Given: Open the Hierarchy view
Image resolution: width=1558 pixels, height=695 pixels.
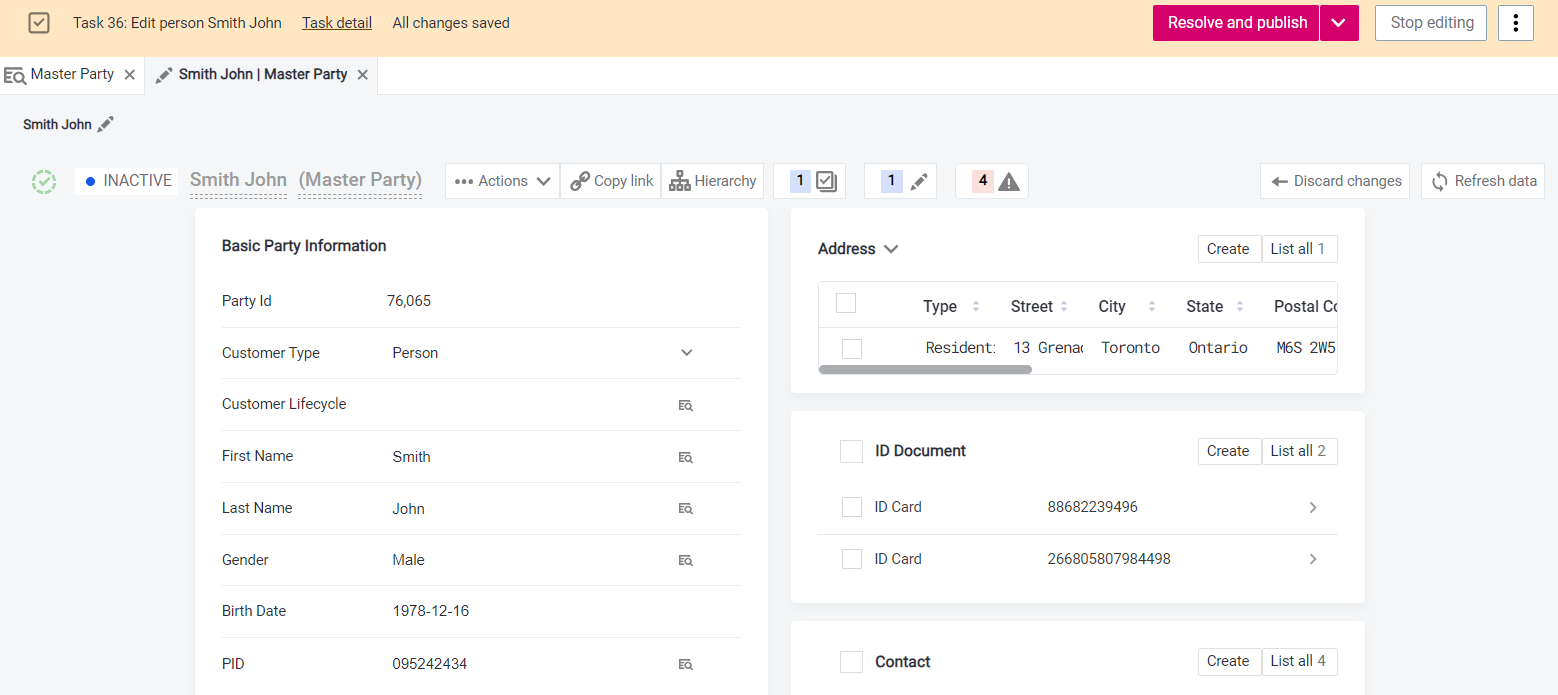Looking at the screenshot, I should (712, 181).
